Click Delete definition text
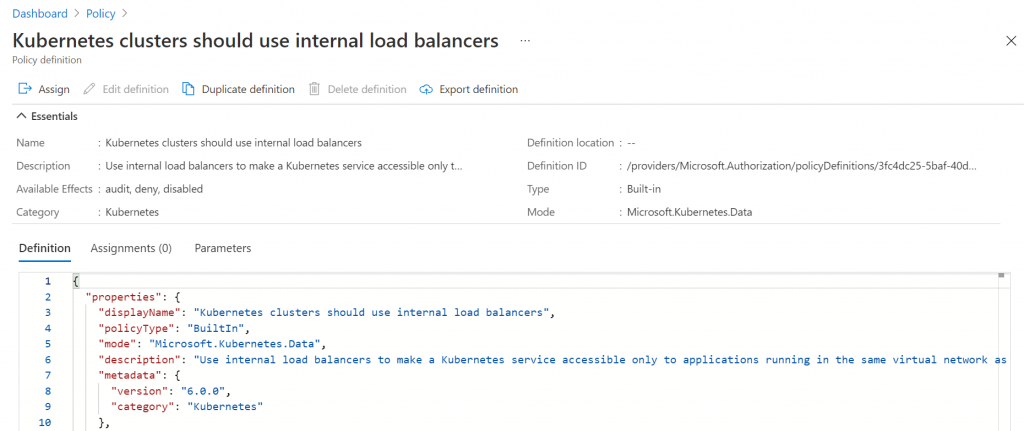 click(x=367, y=89)
